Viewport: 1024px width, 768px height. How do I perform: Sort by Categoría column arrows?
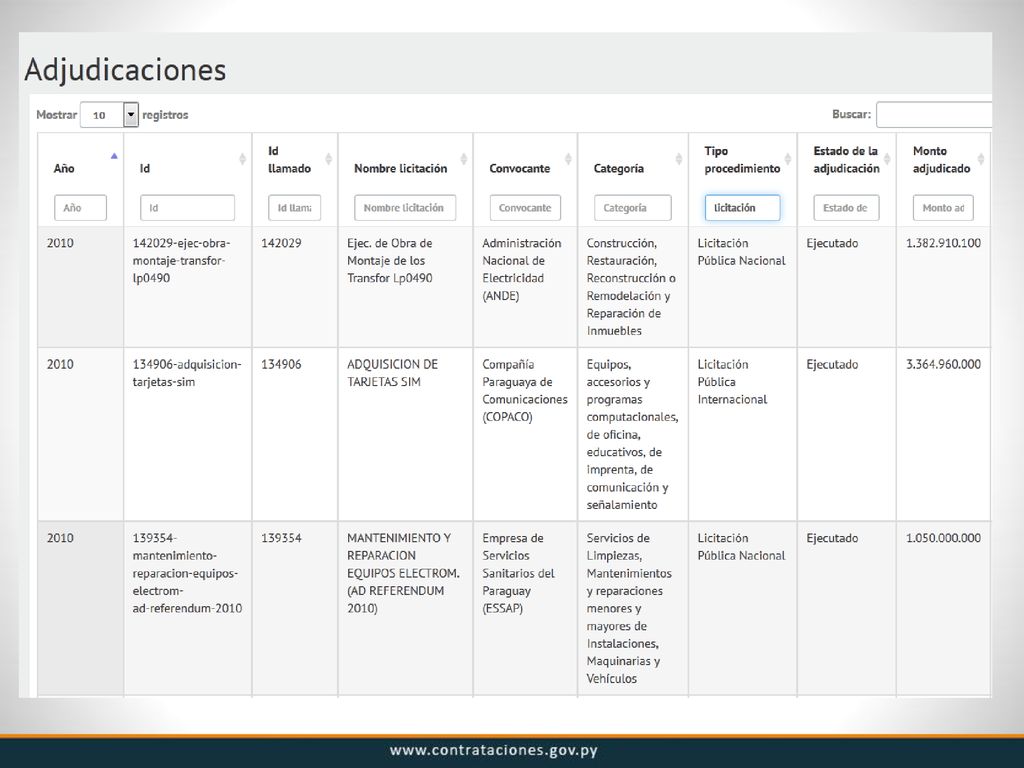pos(679,159)
